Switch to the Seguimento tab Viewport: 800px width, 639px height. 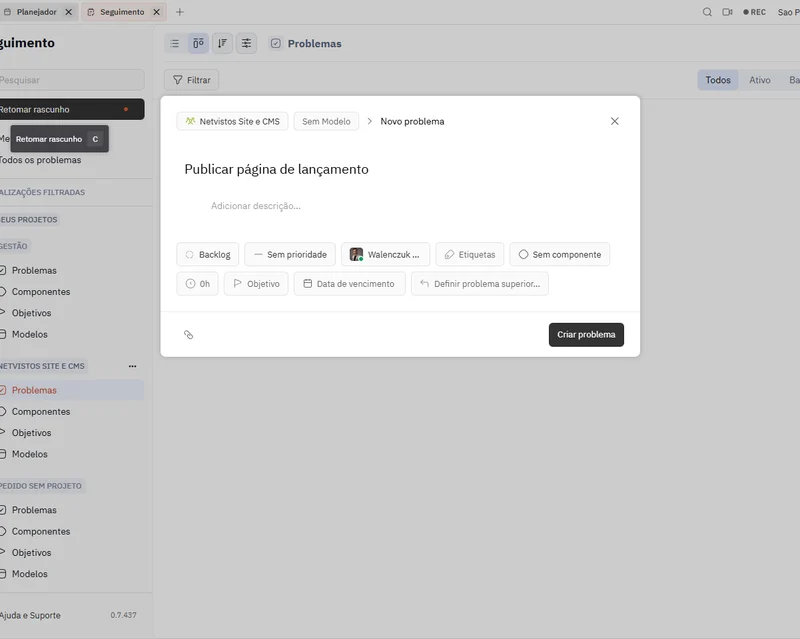[122, 12]
